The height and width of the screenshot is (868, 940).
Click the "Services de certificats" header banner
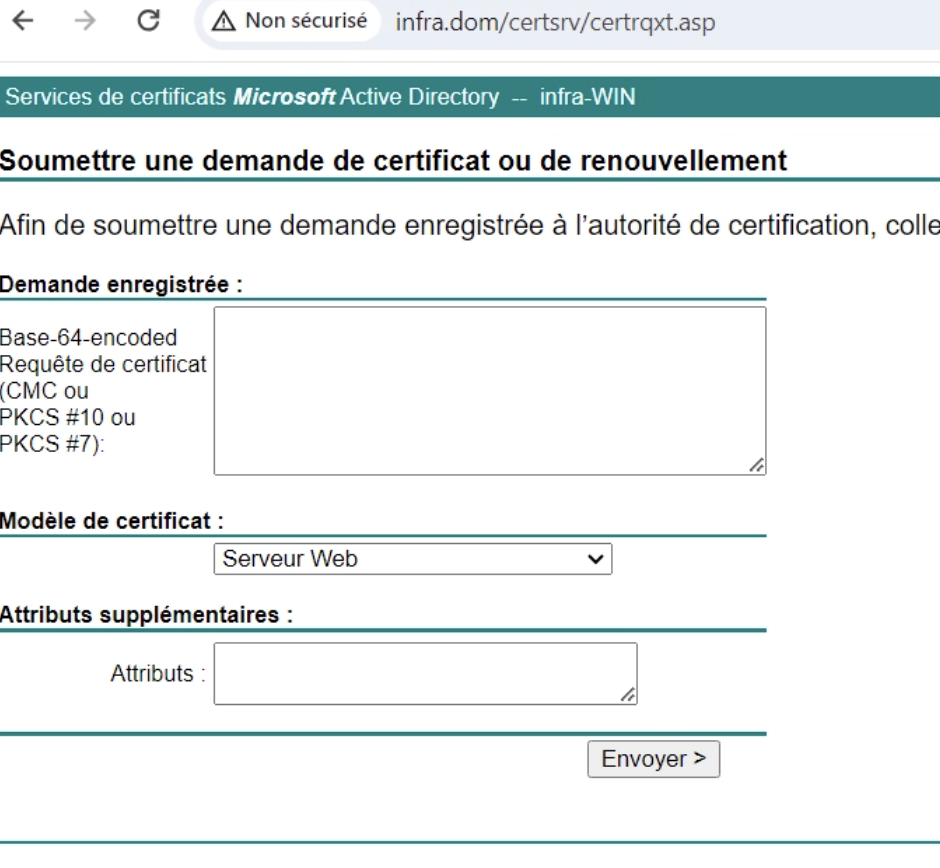(x=320, y=97)
